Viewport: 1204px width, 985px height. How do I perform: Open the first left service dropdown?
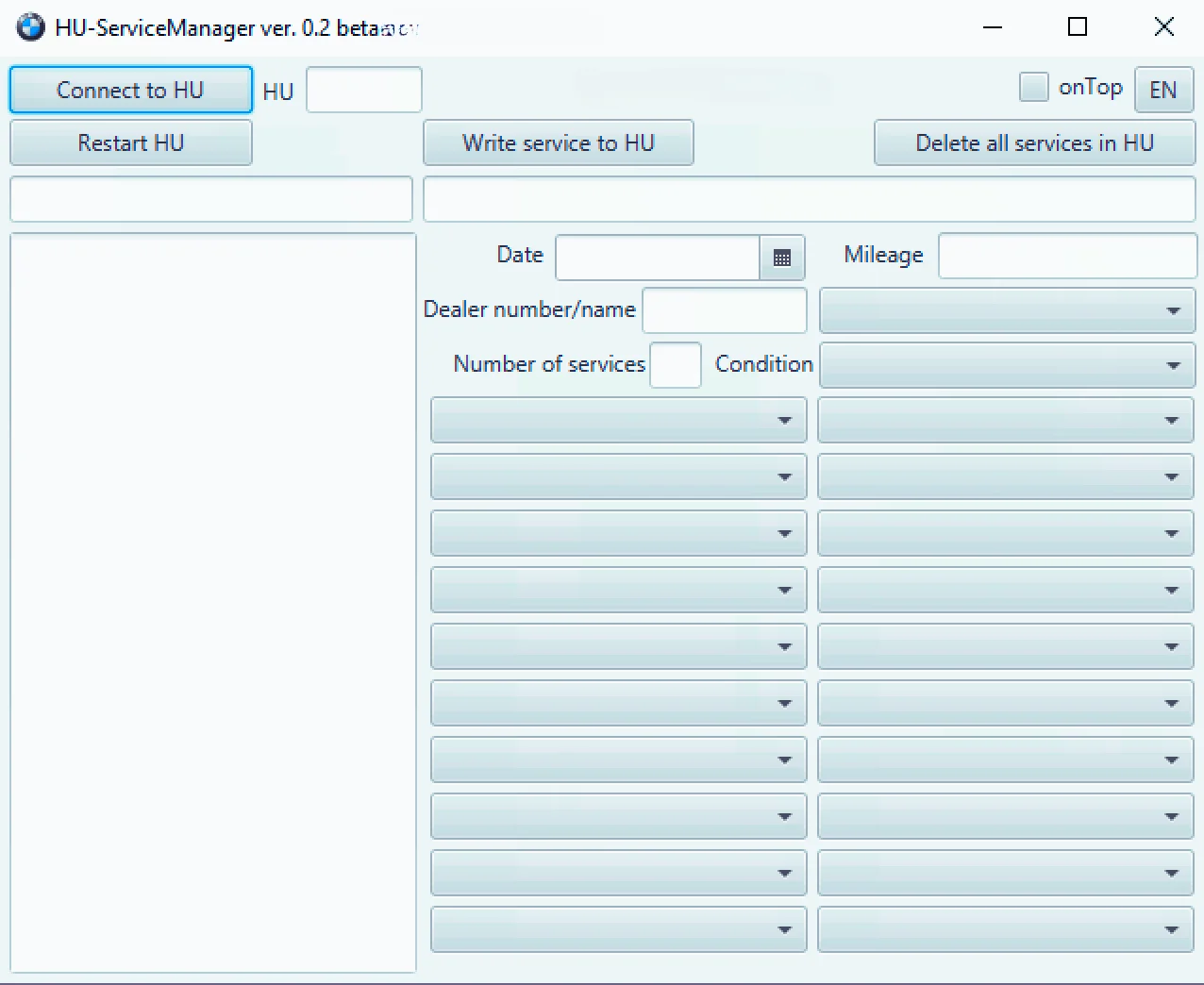(x=618, y=420)
